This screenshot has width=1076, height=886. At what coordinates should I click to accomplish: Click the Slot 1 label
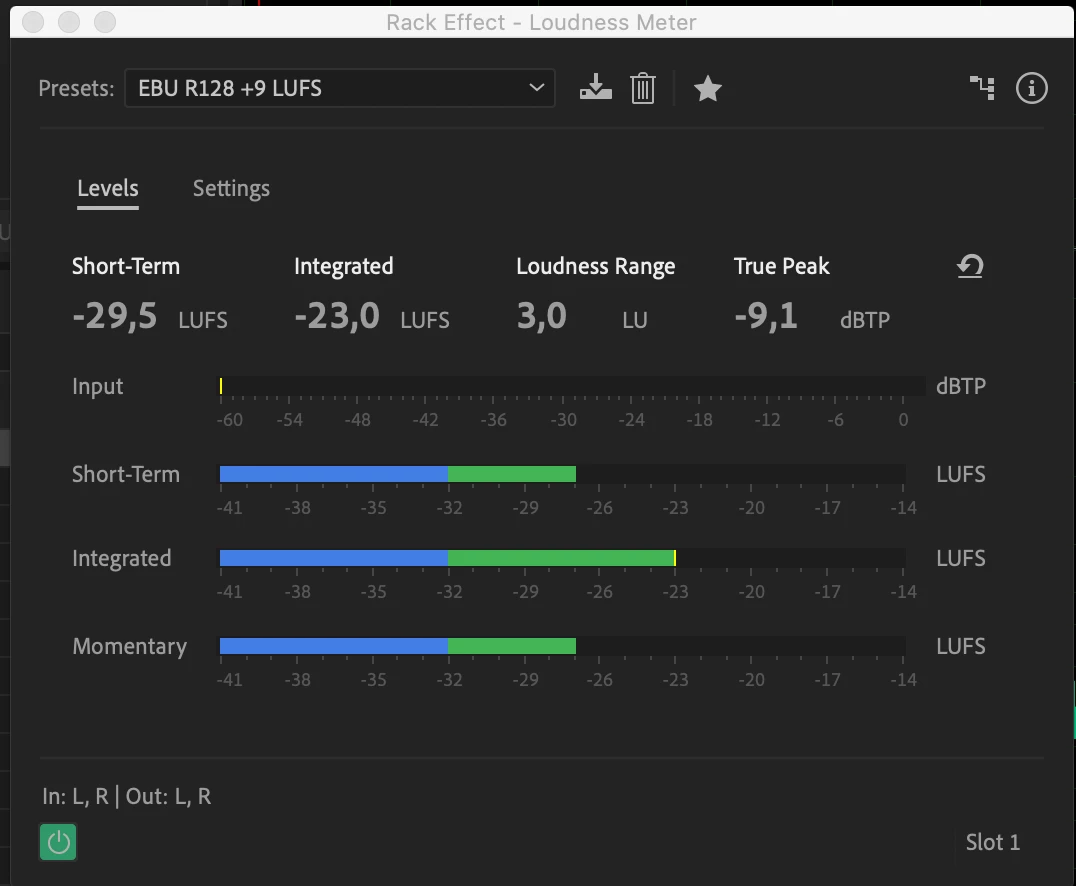click(x=993, y=842)
